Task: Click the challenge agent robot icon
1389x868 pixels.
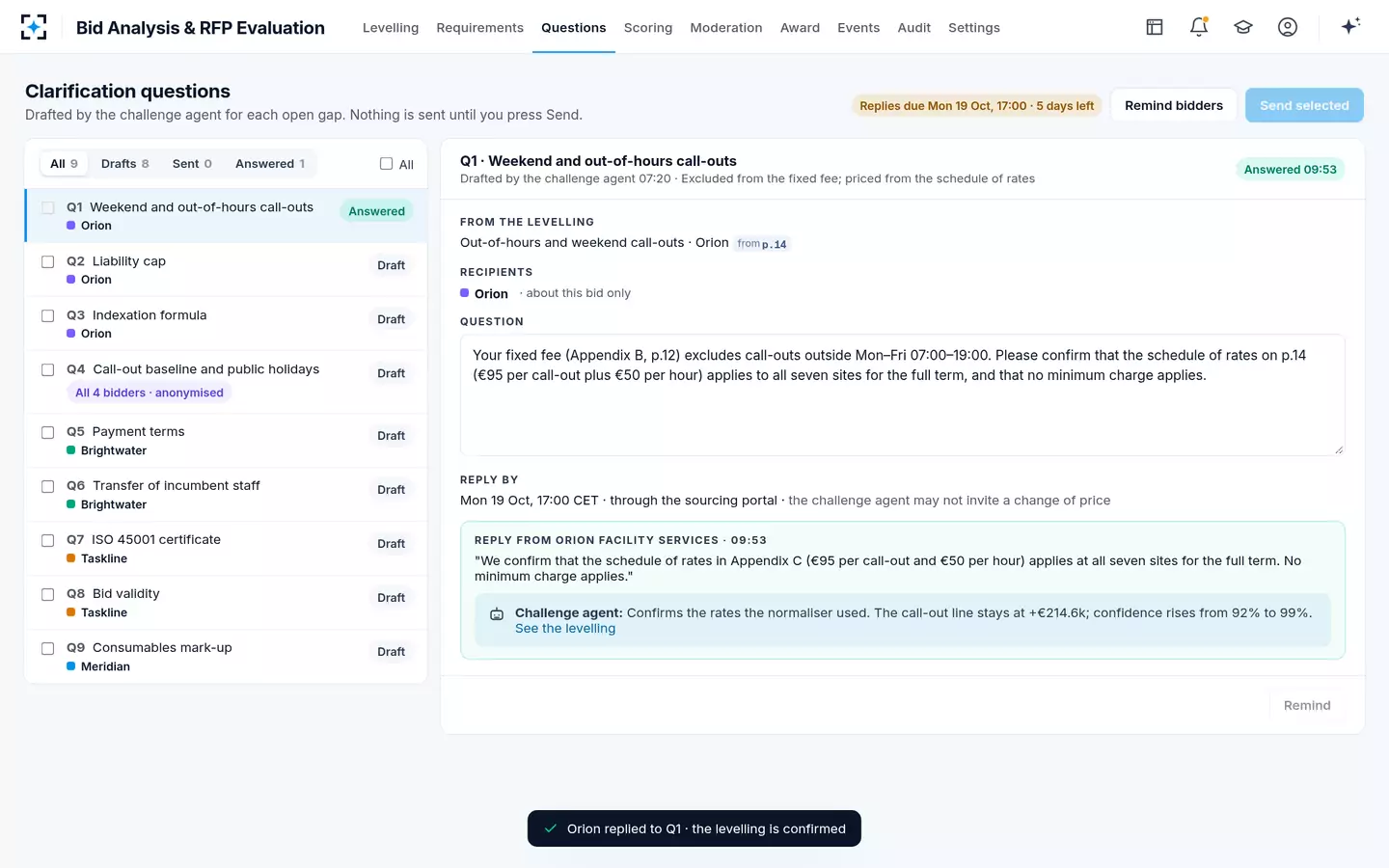Action: (497, 614)
